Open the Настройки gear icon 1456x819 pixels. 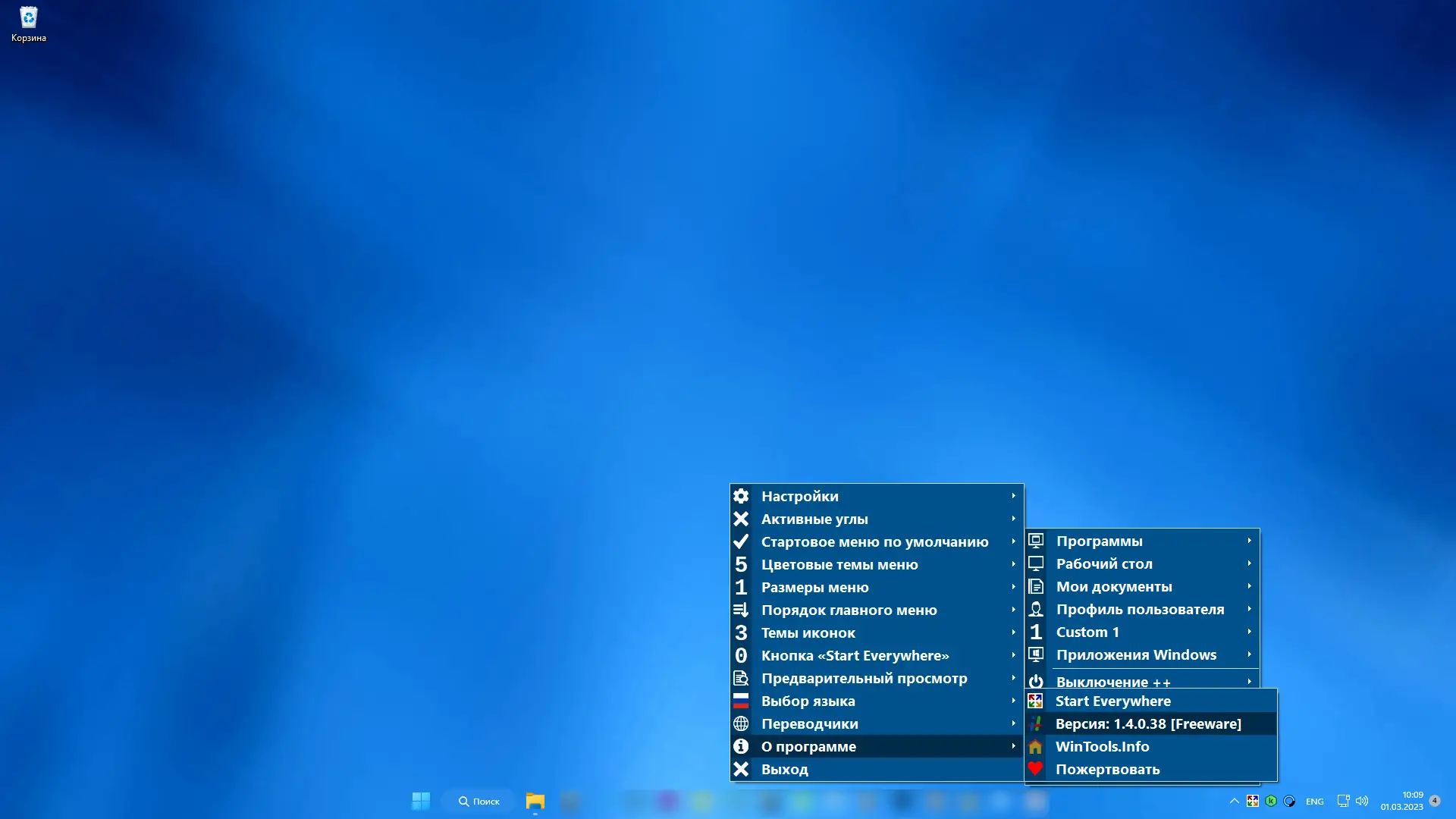(741, 496)
